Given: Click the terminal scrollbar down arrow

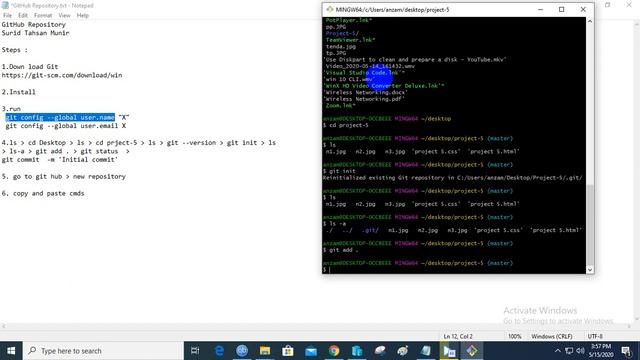Looking at the screenshot, I should 590,270.
